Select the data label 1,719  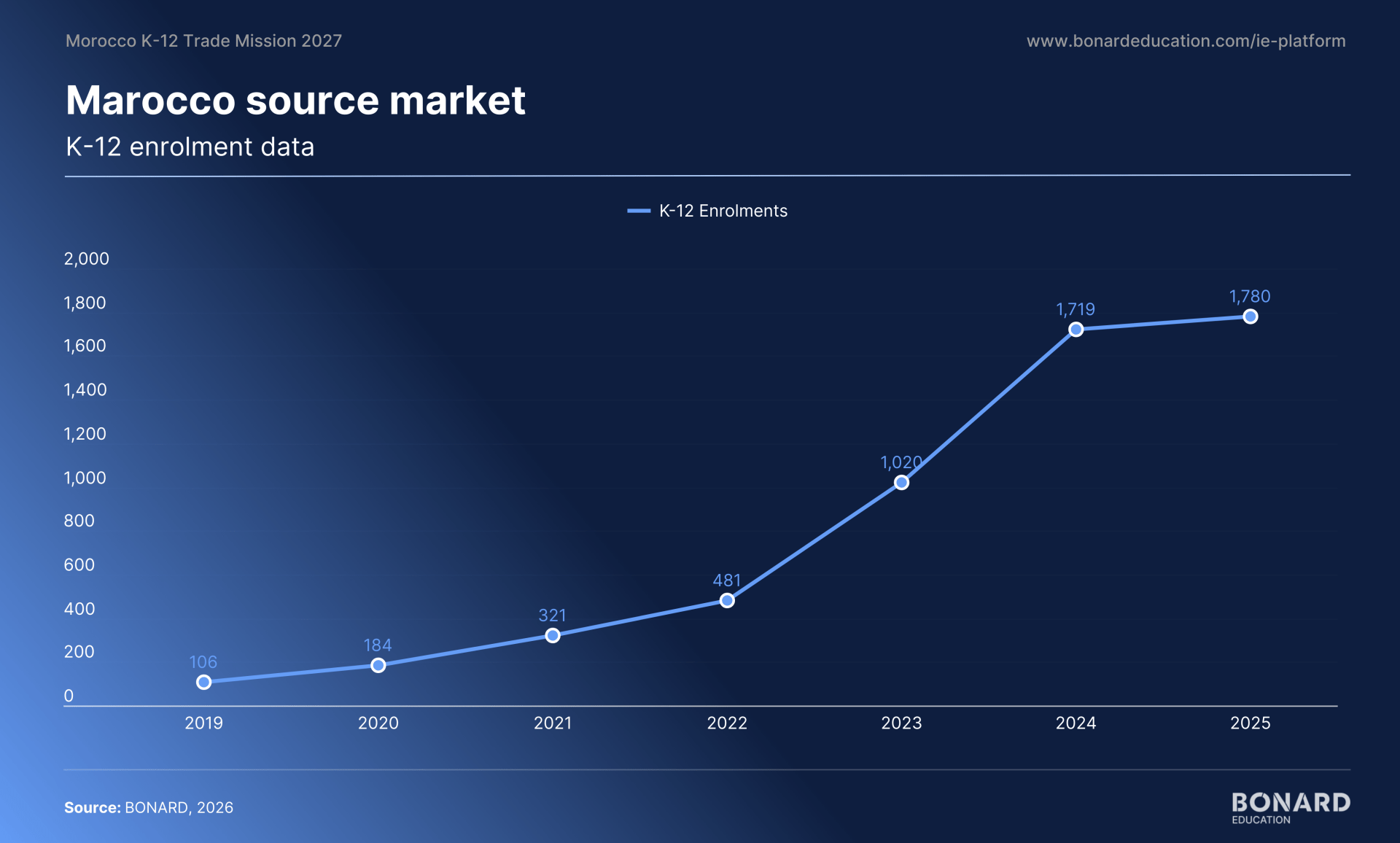[1076, 309]
